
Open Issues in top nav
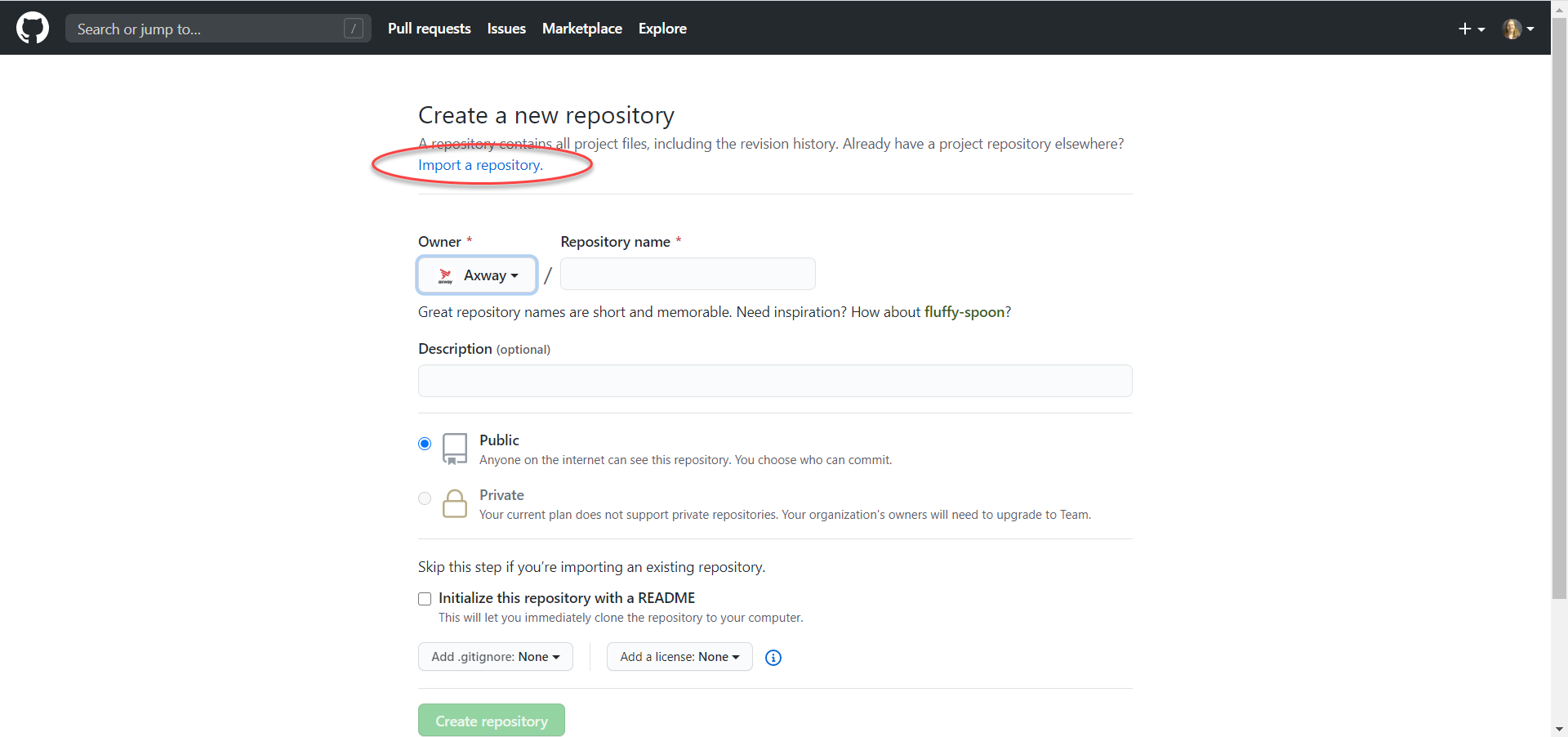(506, 29)
